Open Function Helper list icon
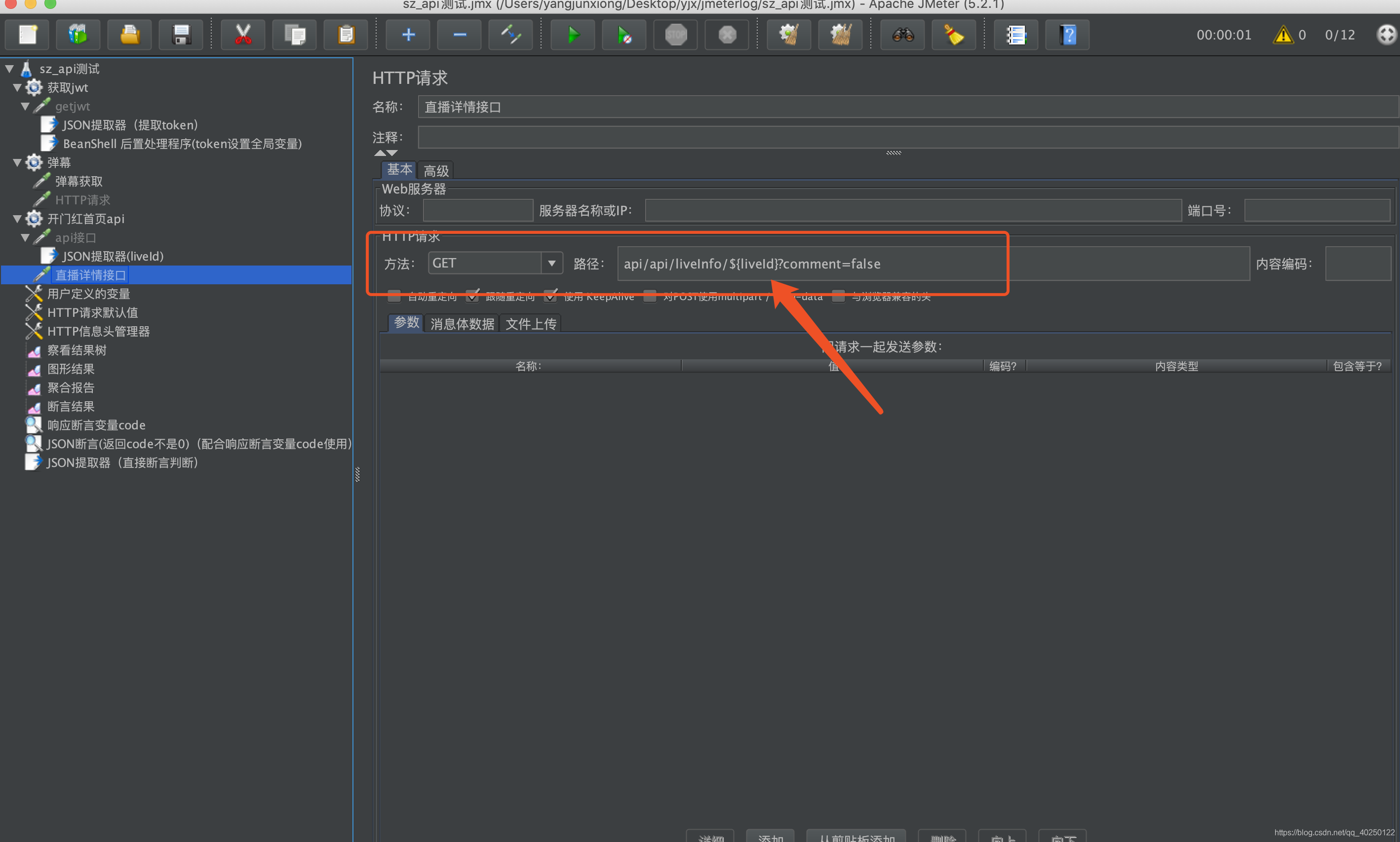 click(1016, 35)
